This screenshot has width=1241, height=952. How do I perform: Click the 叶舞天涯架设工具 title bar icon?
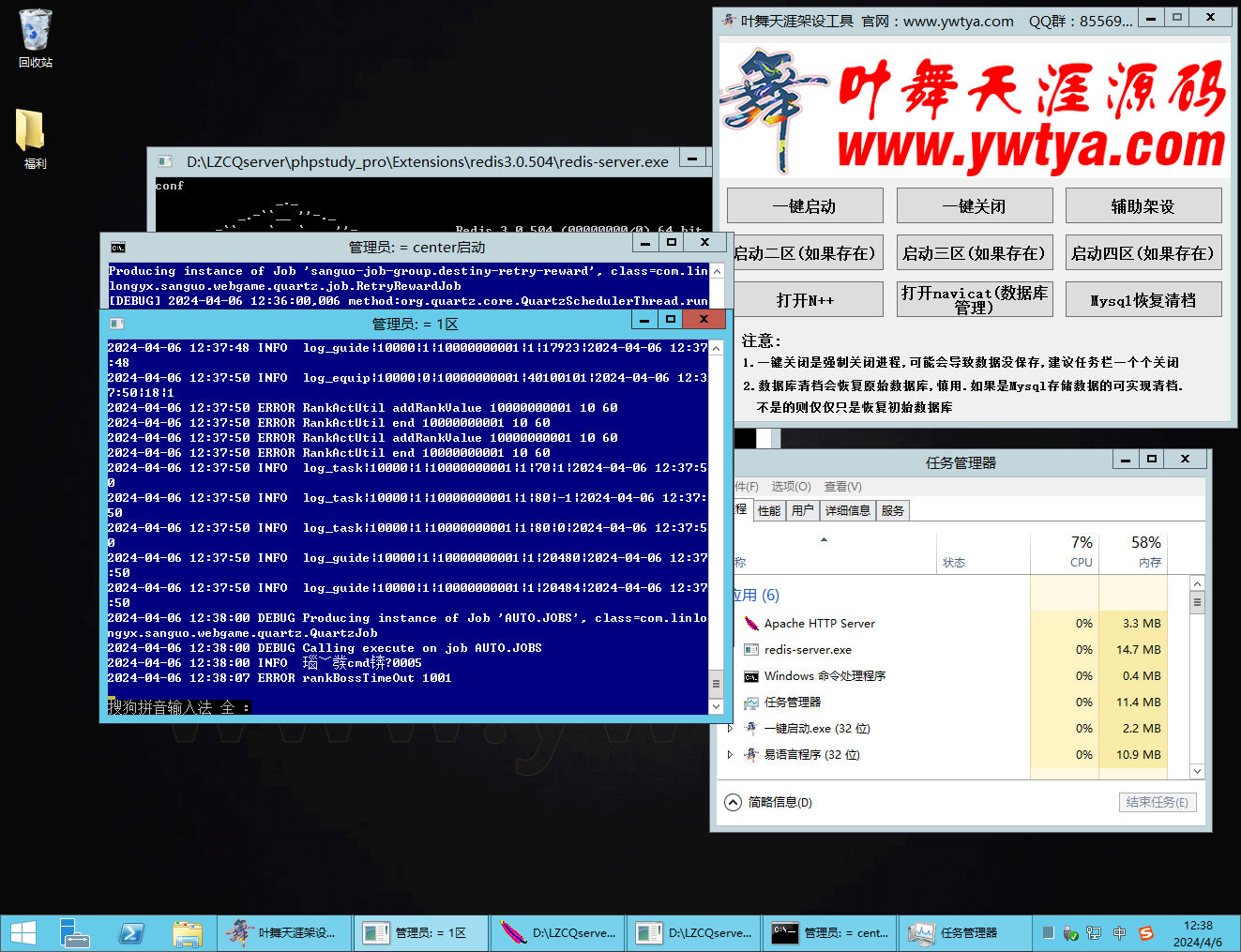coord(729,21)
